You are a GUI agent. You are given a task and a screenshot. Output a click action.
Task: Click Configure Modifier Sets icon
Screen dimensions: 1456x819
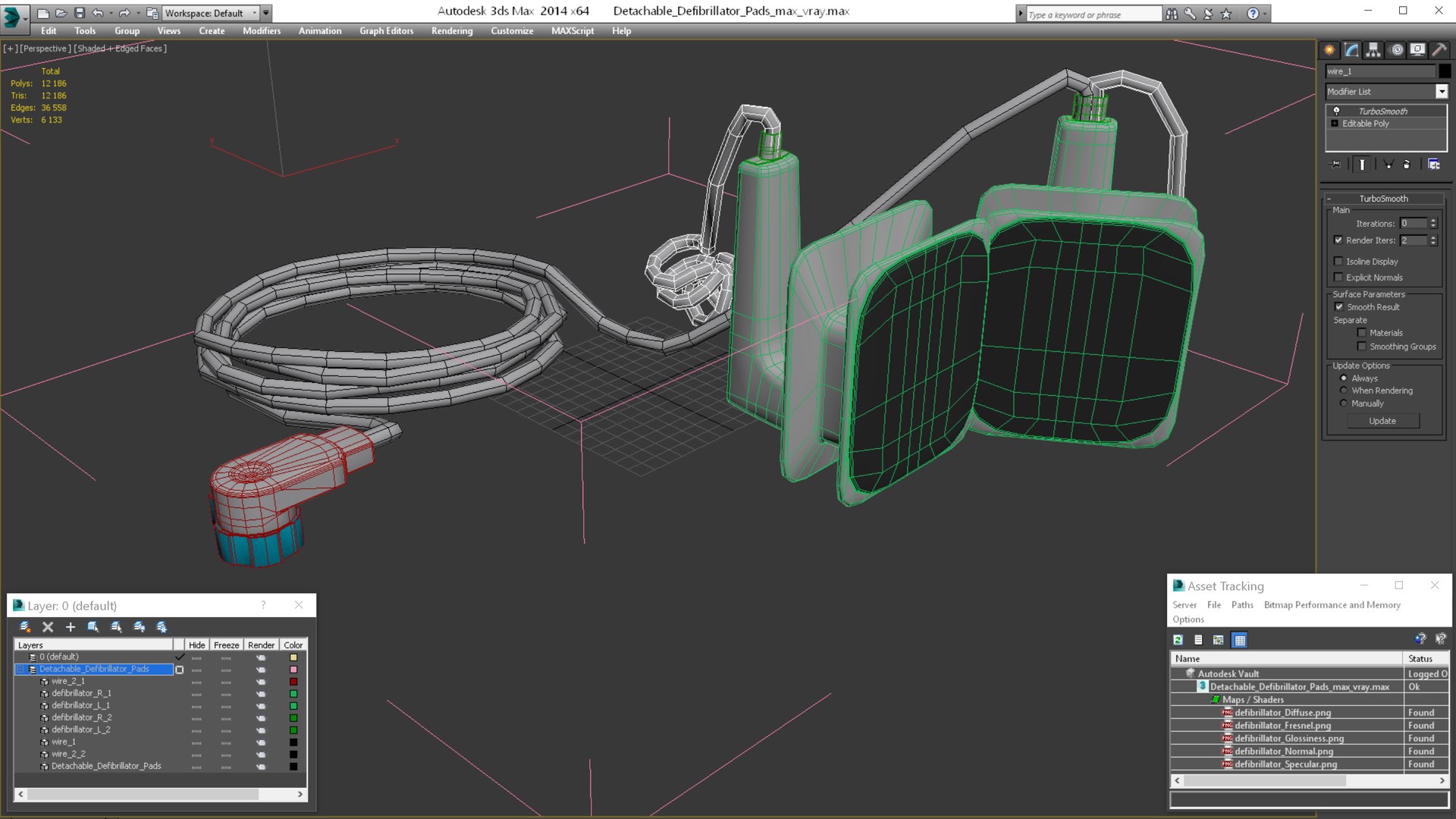1433,164
